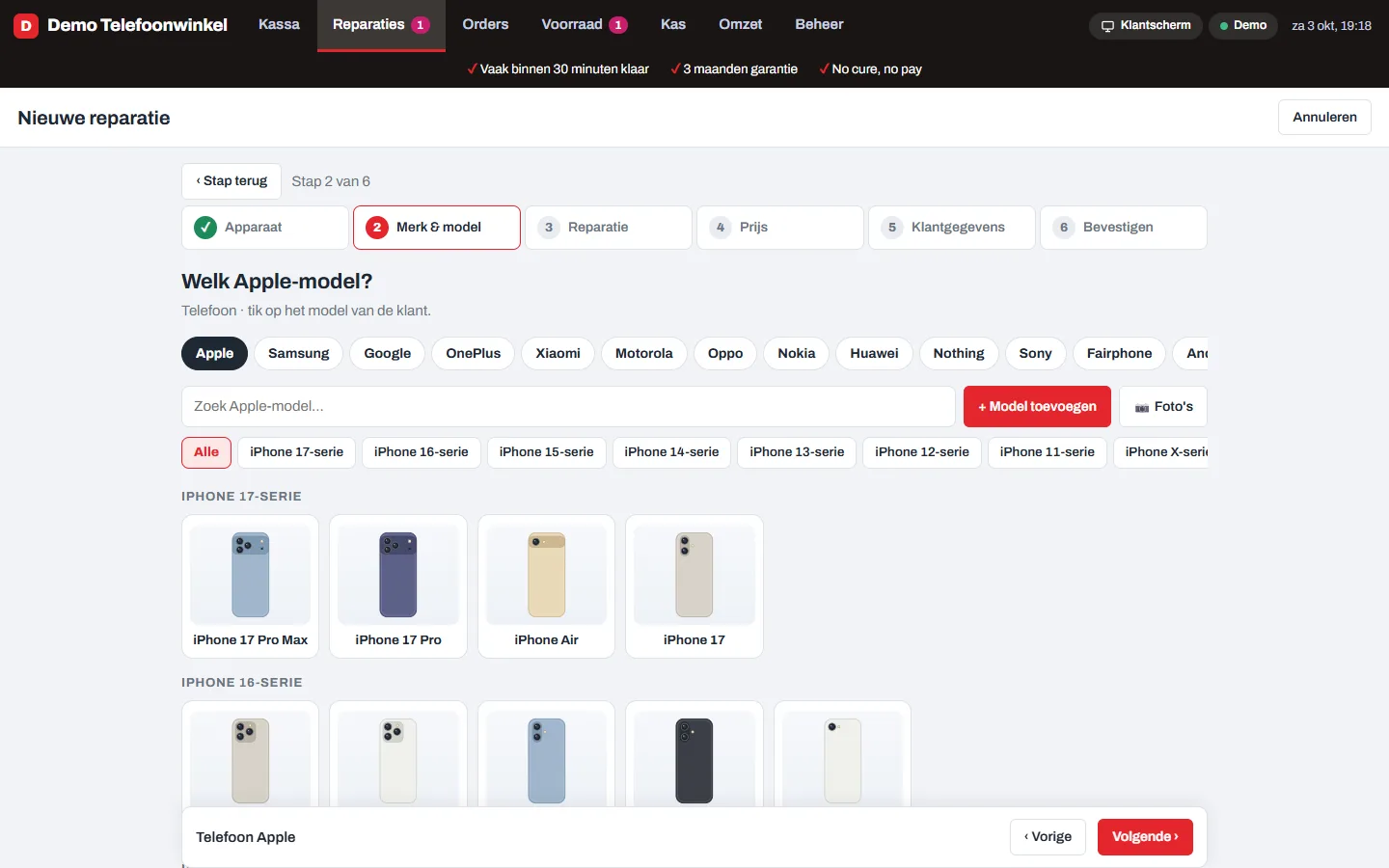
Task: Open the Reparaties tab
Action: (381, 25)
